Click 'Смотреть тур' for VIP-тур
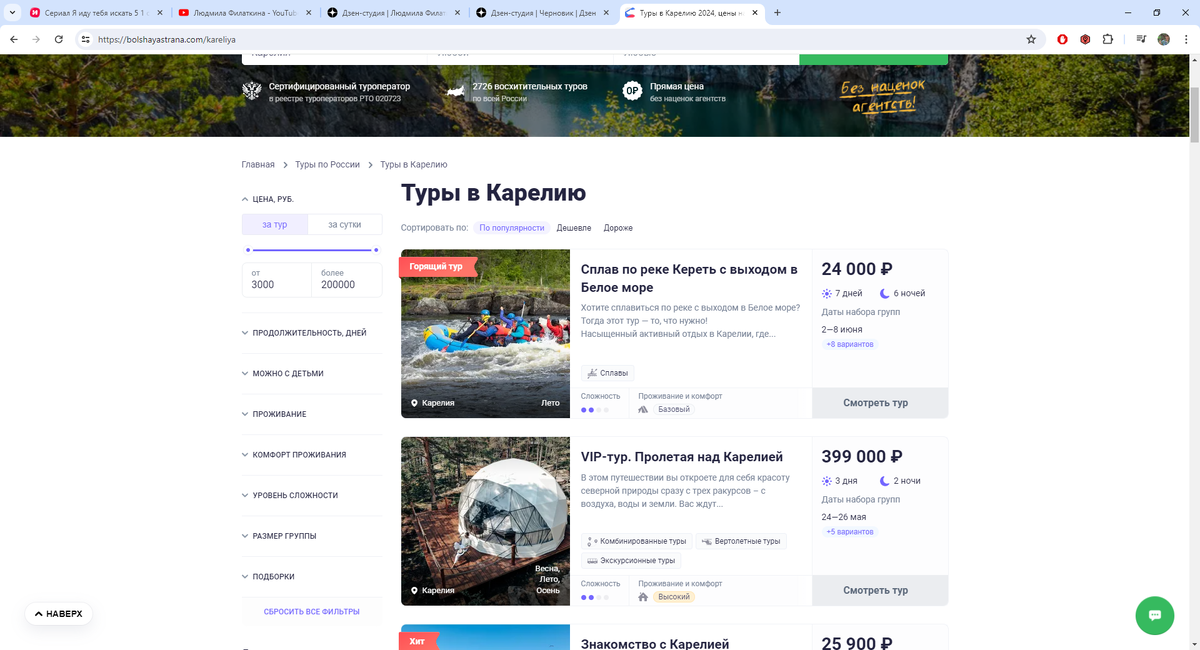This screenshot has height=650, width=1200. [880, 590]
